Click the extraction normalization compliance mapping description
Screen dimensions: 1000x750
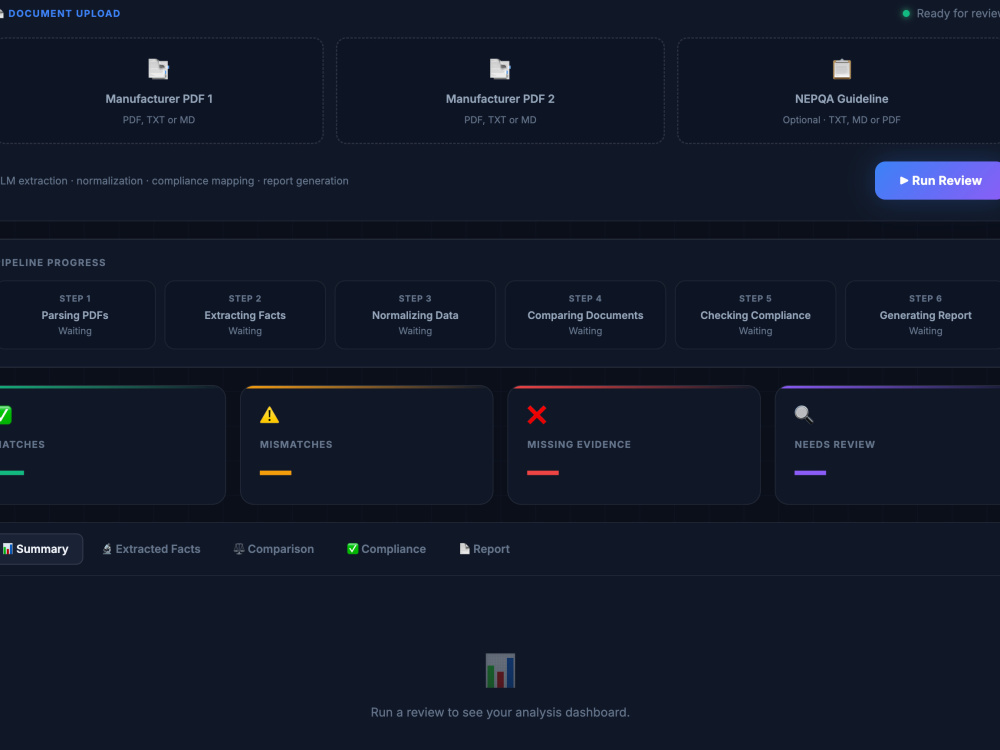pos(174,181)
